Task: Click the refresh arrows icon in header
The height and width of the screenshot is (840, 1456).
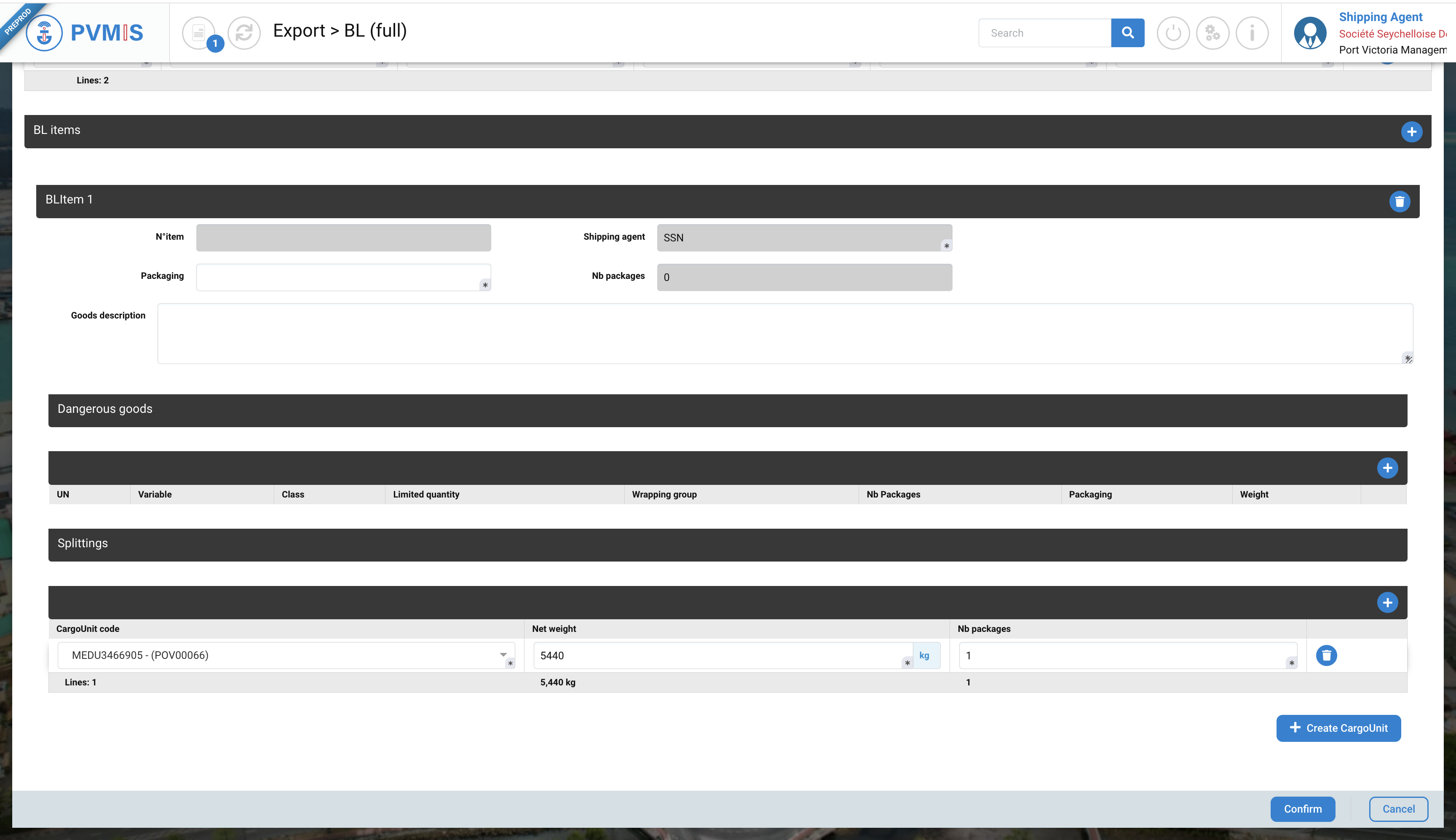Action: [x=244, y=33]
